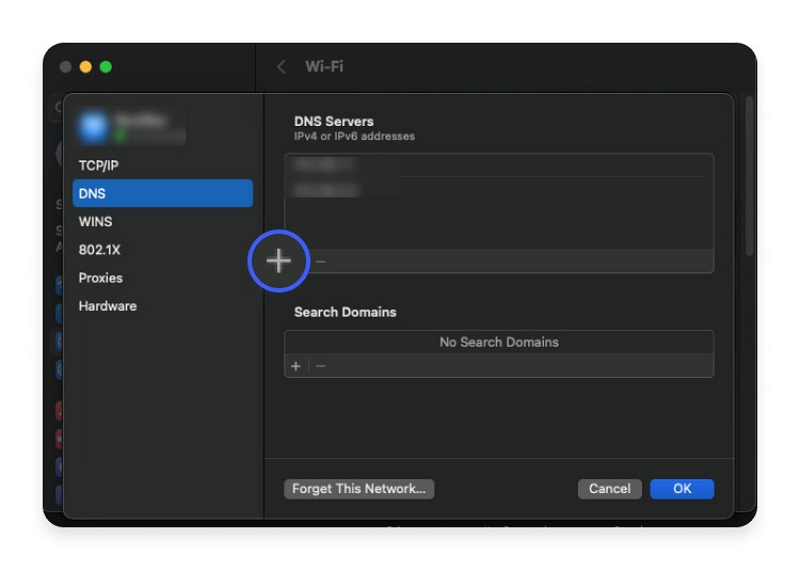Image resolution: width=800 pixels, height=570 pixels.
Task: Click the IPv4 or IPv6 addresses subtitle
Action: tap(354, 136)
